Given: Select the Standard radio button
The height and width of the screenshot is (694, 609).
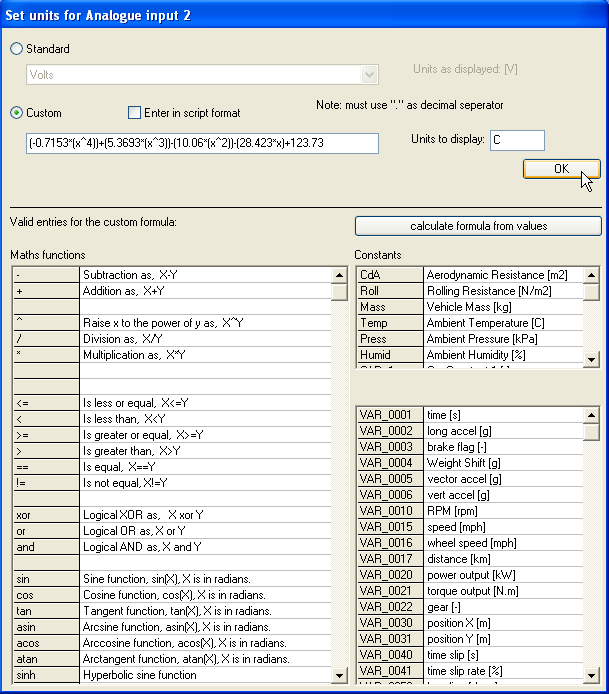Looking at the screenshot, I should pyautogui.click(x=17, y=49).
